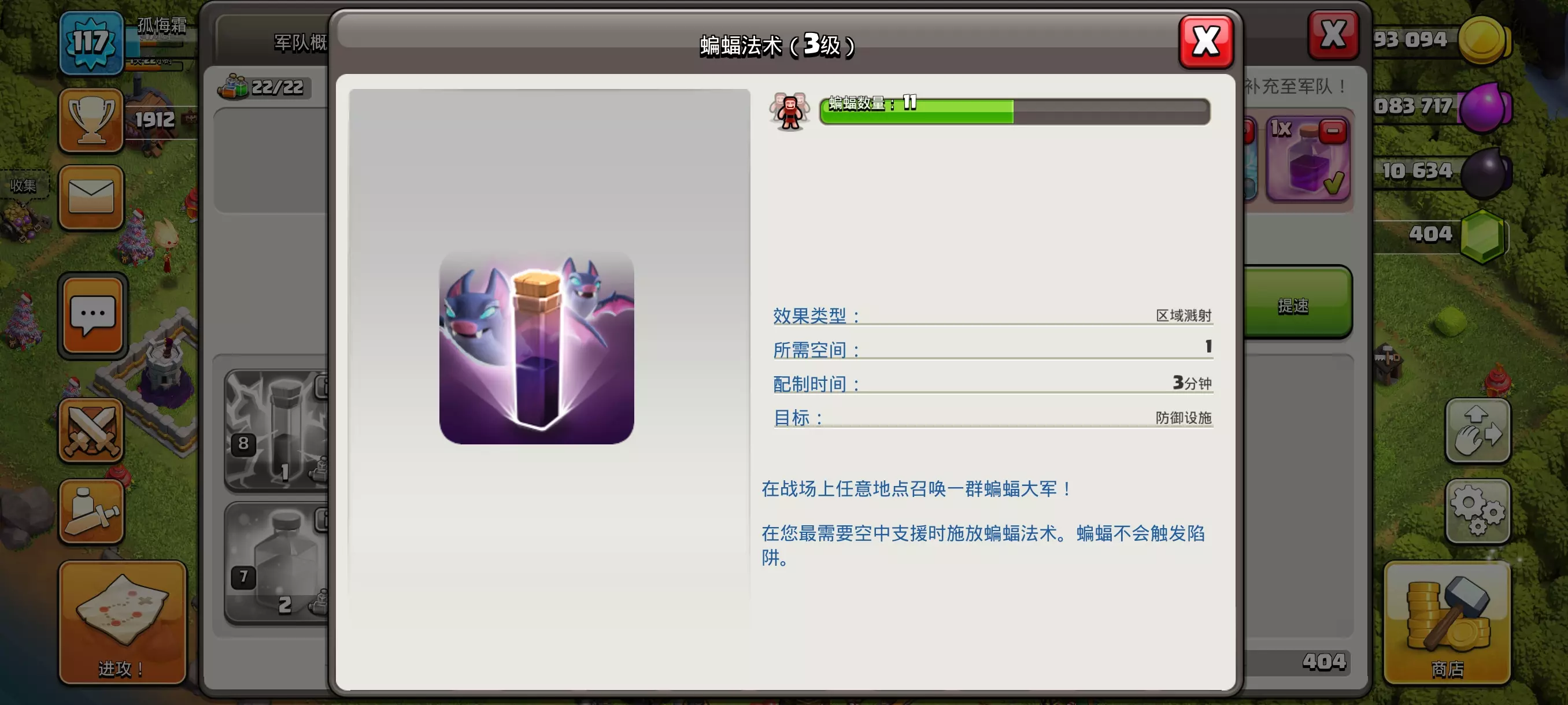The image size is (1568, 705).
Task: Tap the gold coin resource icon
Action: pyautogui.click(x=1483, y=40)
